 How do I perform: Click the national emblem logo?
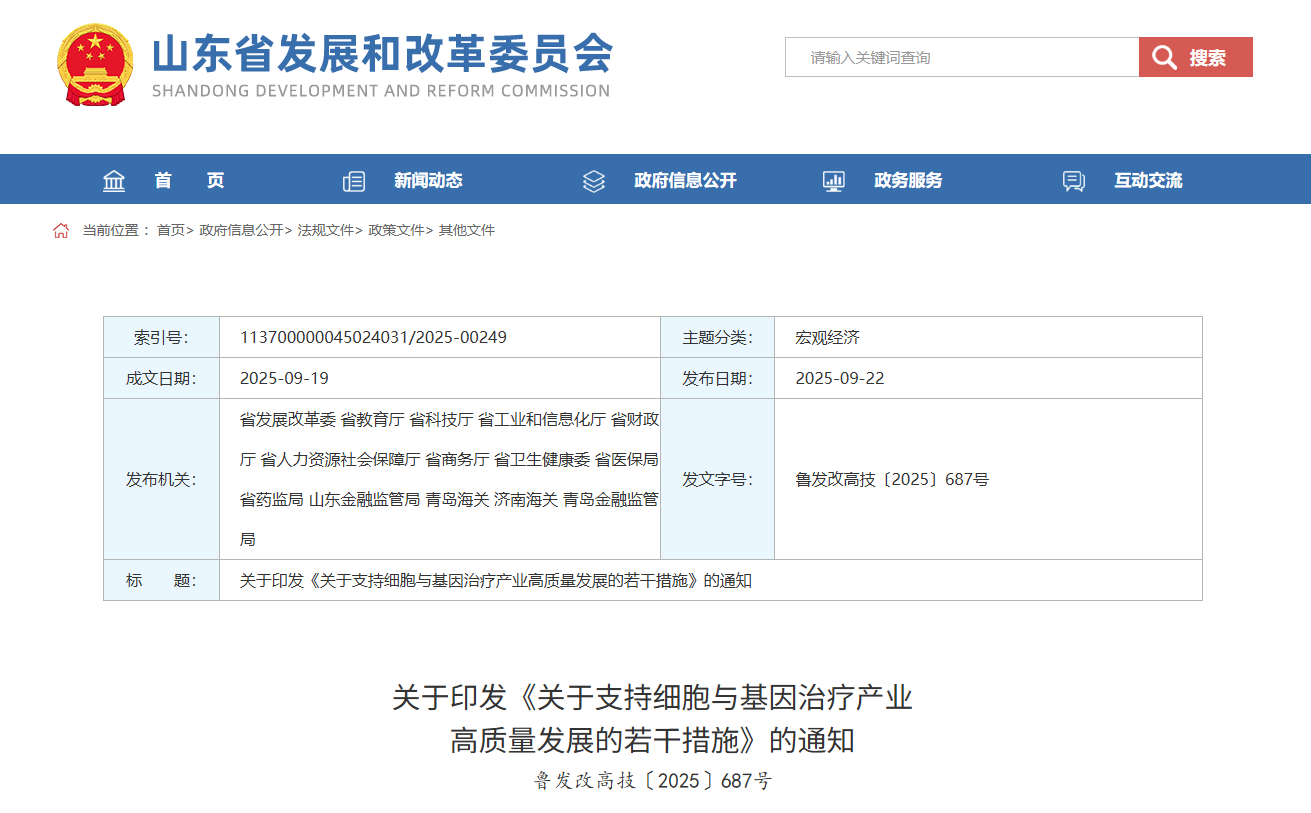(x=94, y=65)
